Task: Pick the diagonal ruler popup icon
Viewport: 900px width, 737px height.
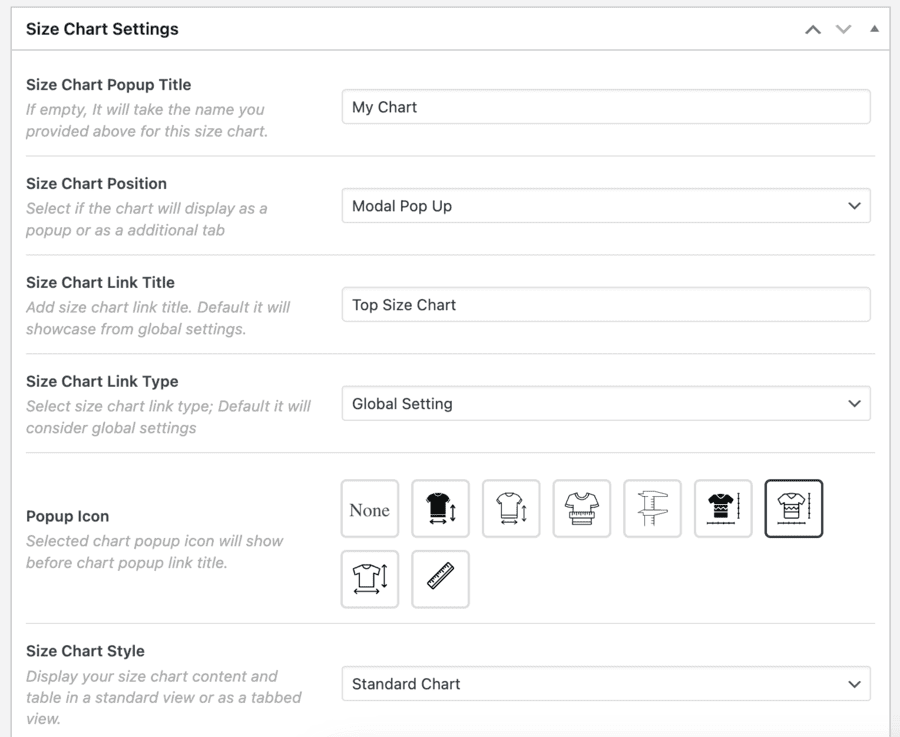Action: pyautogui.click(x=440, y=579)
